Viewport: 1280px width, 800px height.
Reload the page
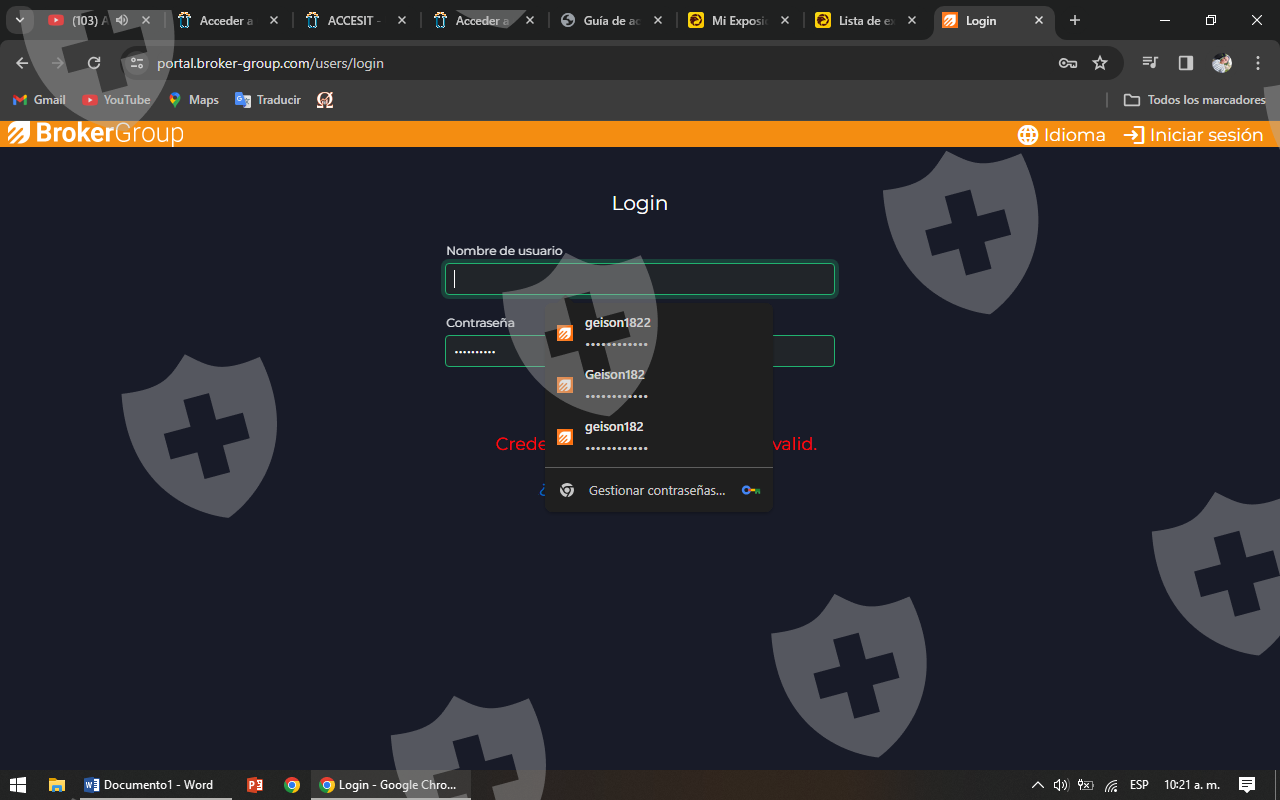[94, 63]
